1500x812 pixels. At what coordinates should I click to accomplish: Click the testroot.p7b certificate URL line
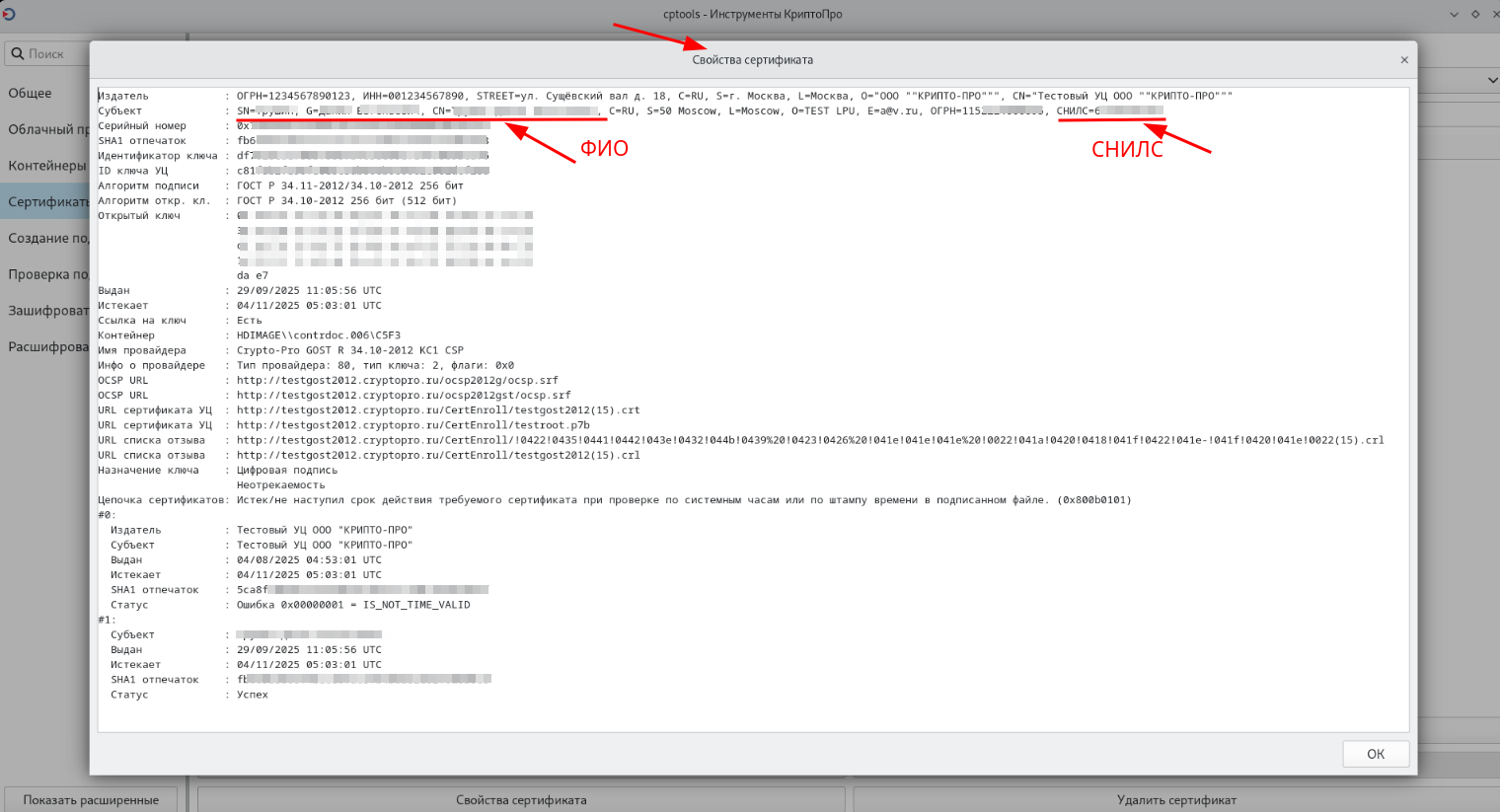(412, 425)
